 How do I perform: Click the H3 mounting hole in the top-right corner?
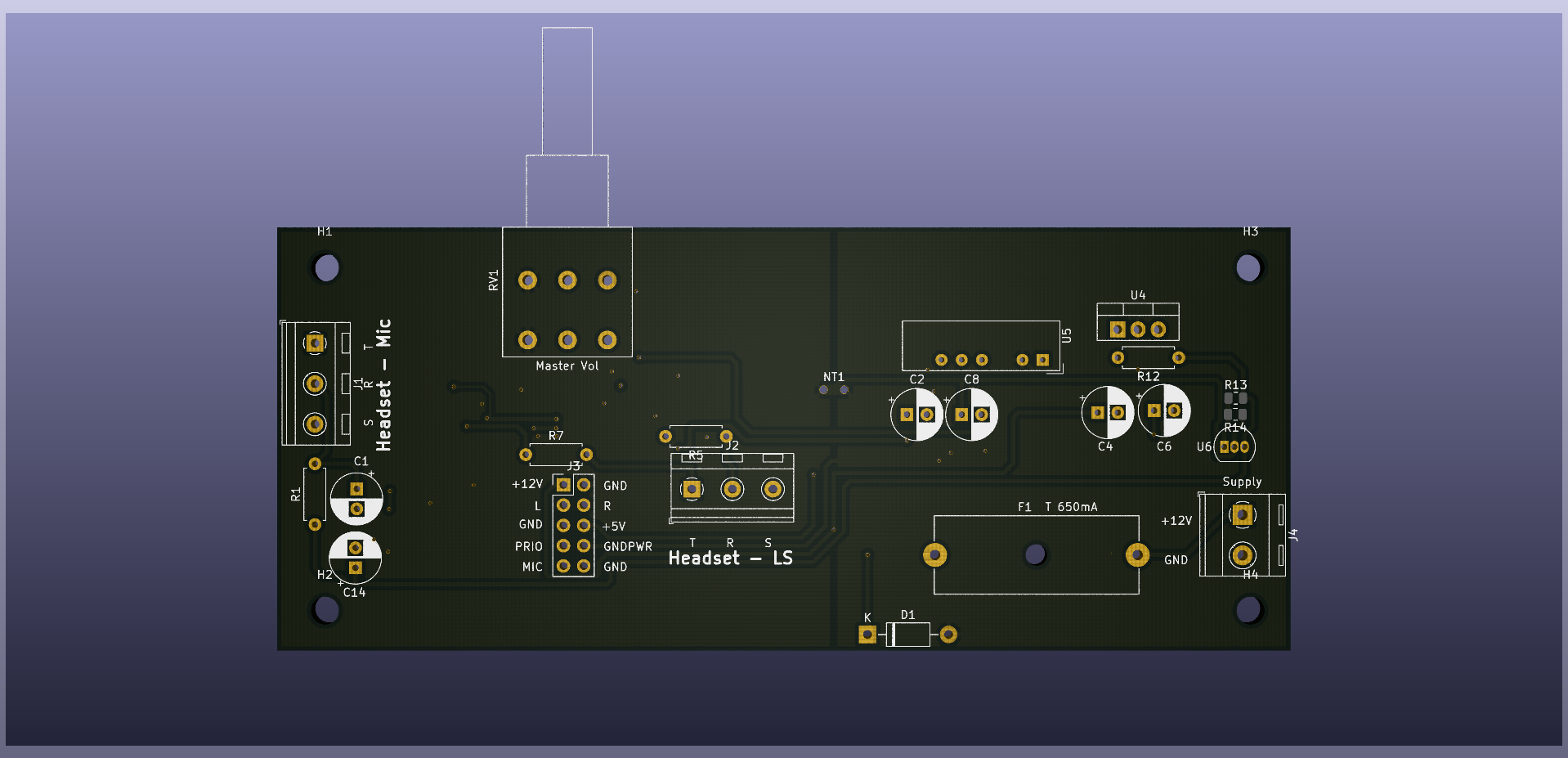1248,267
